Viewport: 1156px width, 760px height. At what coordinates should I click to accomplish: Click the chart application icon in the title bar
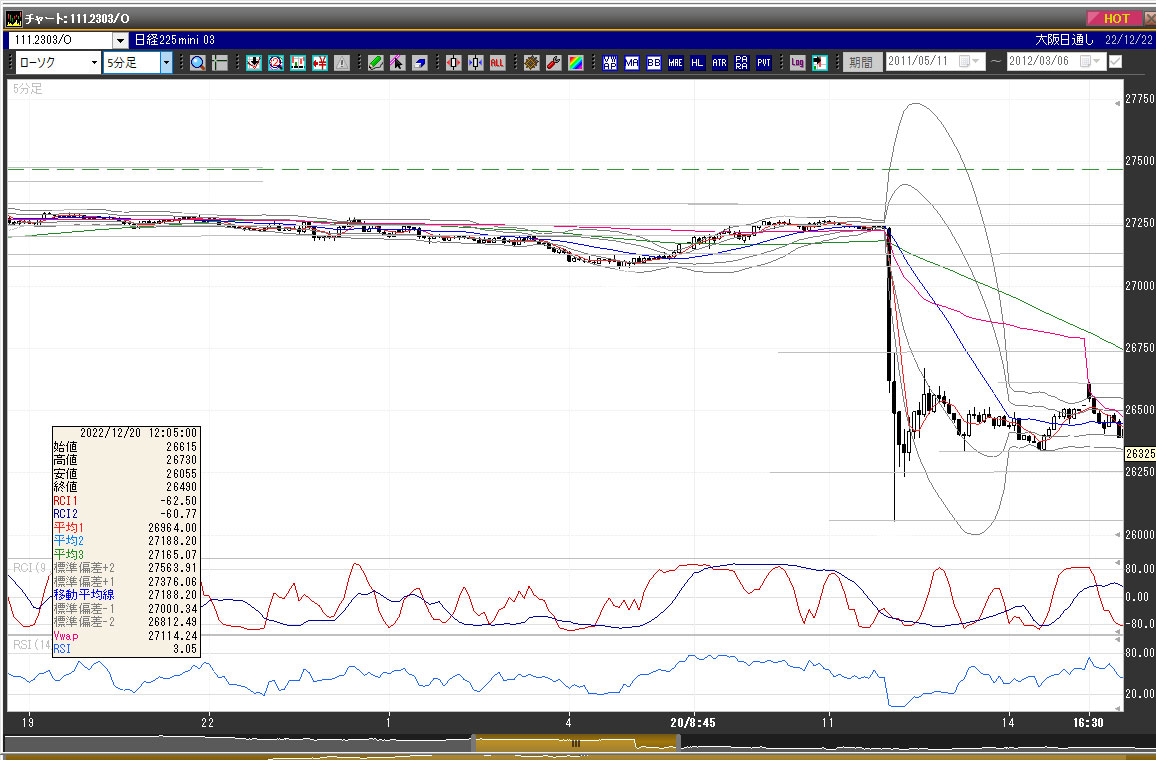13,18
